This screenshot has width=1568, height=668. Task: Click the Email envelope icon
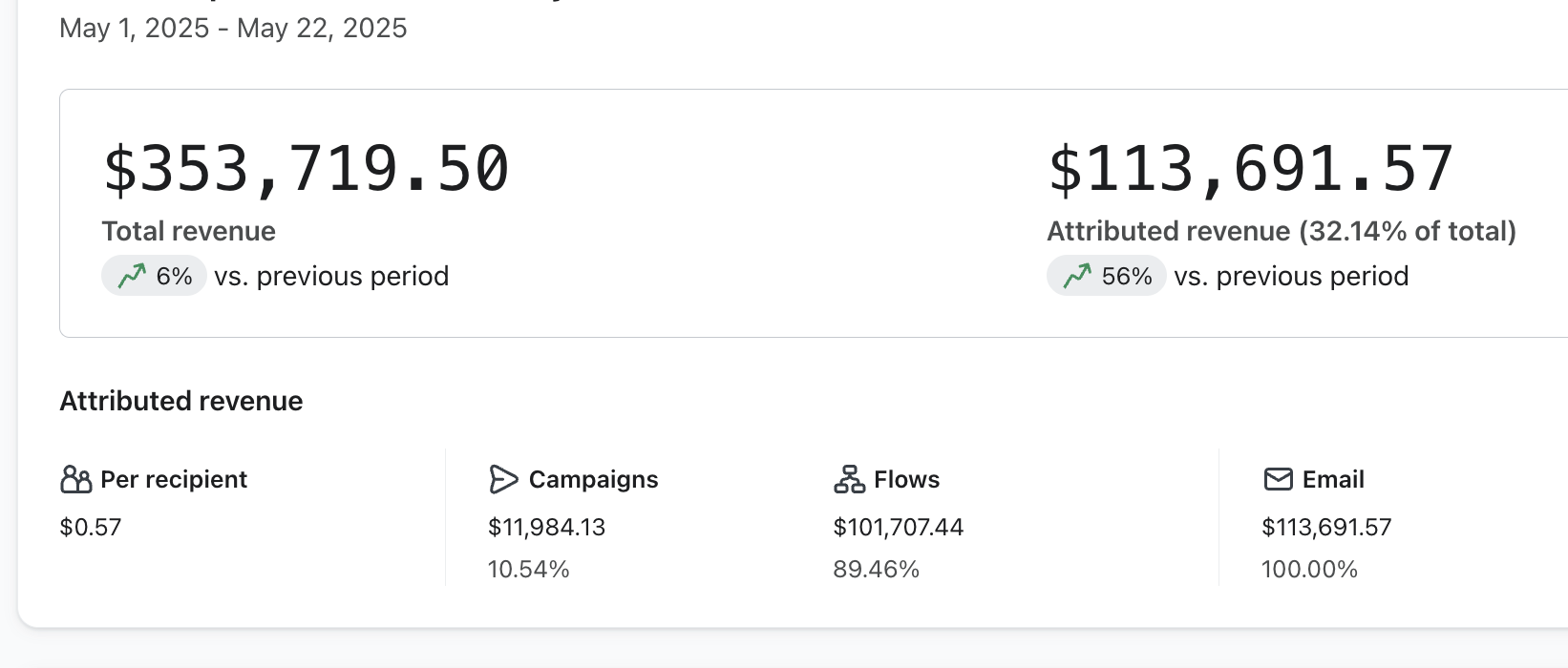click(x=1278, y=479)
